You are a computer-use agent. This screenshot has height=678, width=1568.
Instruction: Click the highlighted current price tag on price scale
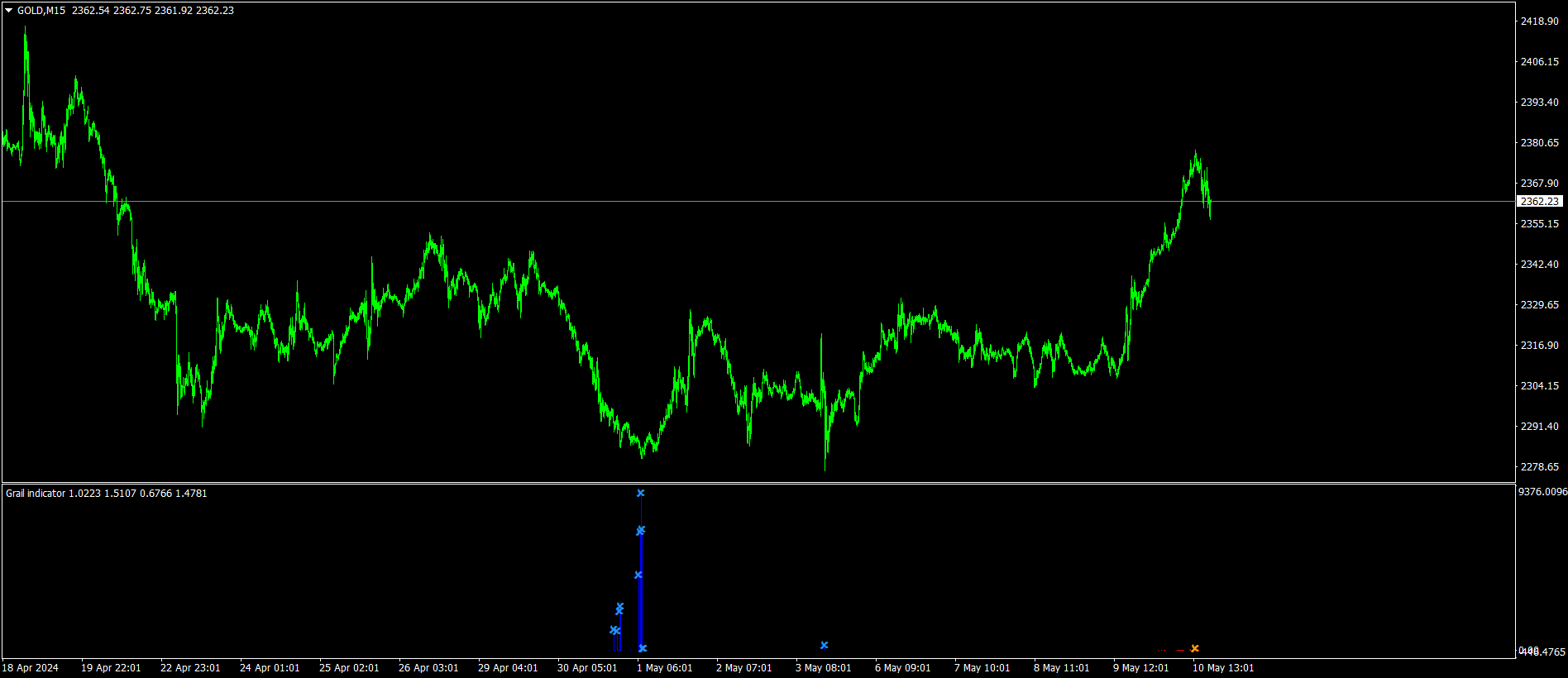[1540, 202]
